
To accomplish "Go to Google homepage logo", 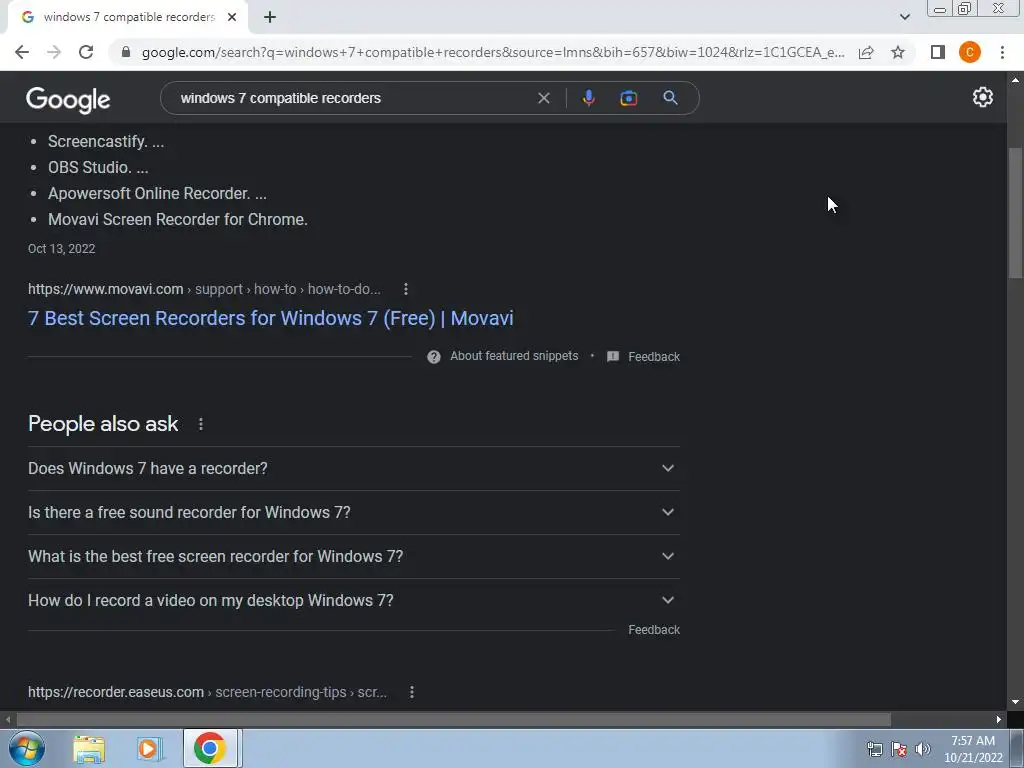I will point(68,99).
